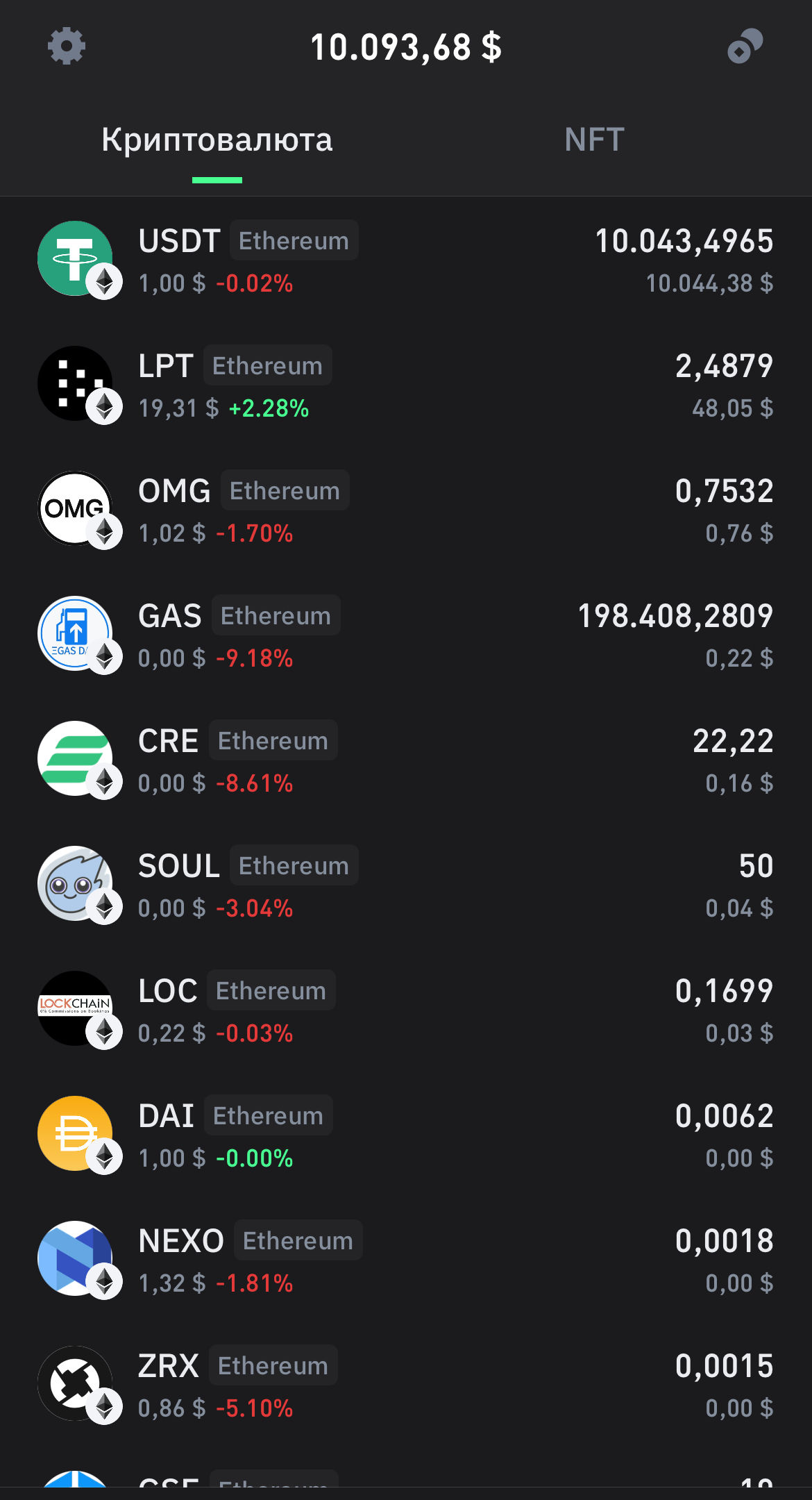Tap the GAS token logo
Screen dimensions: 812x1500
point(75,633)
